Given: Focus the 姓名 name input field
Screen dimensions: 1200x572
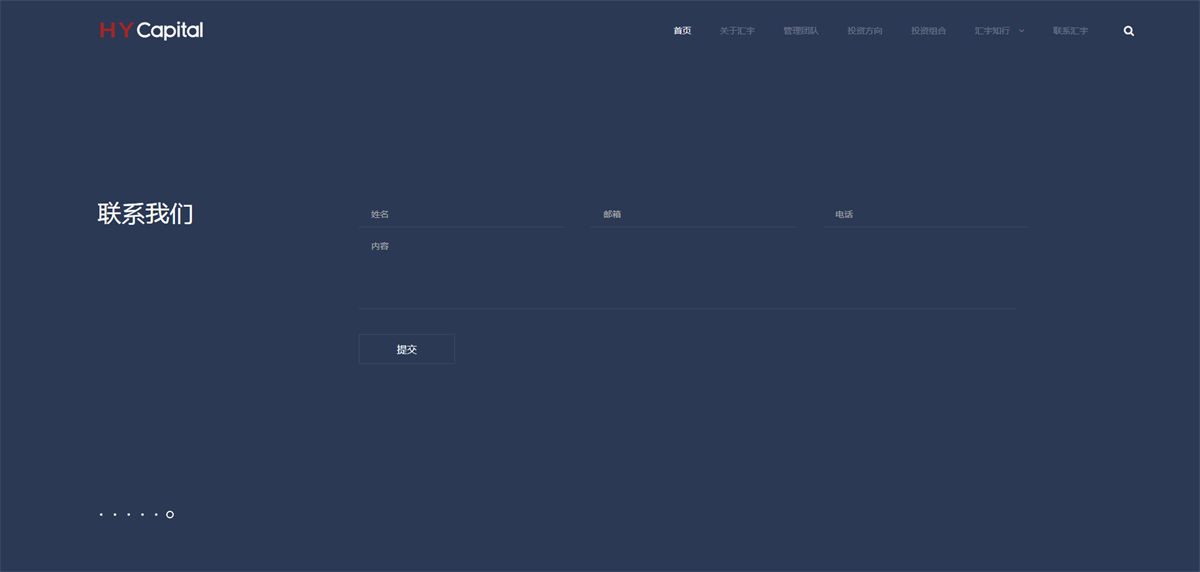Looking at the screenshot, I should tap(461, 215).
